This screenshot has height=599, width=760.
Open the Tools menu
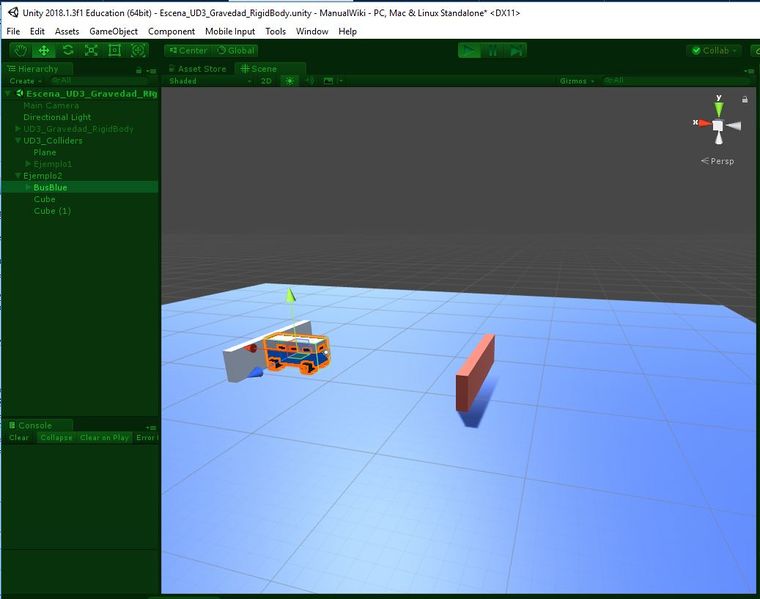(275, 32)
